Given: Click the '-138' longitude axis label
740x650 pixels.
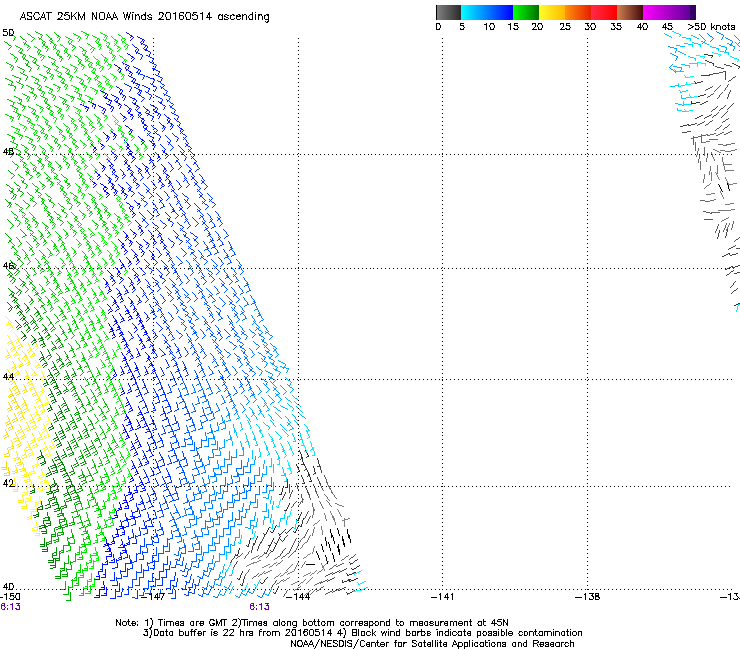Looking at the screenshot, I should [x=587, y=597].
